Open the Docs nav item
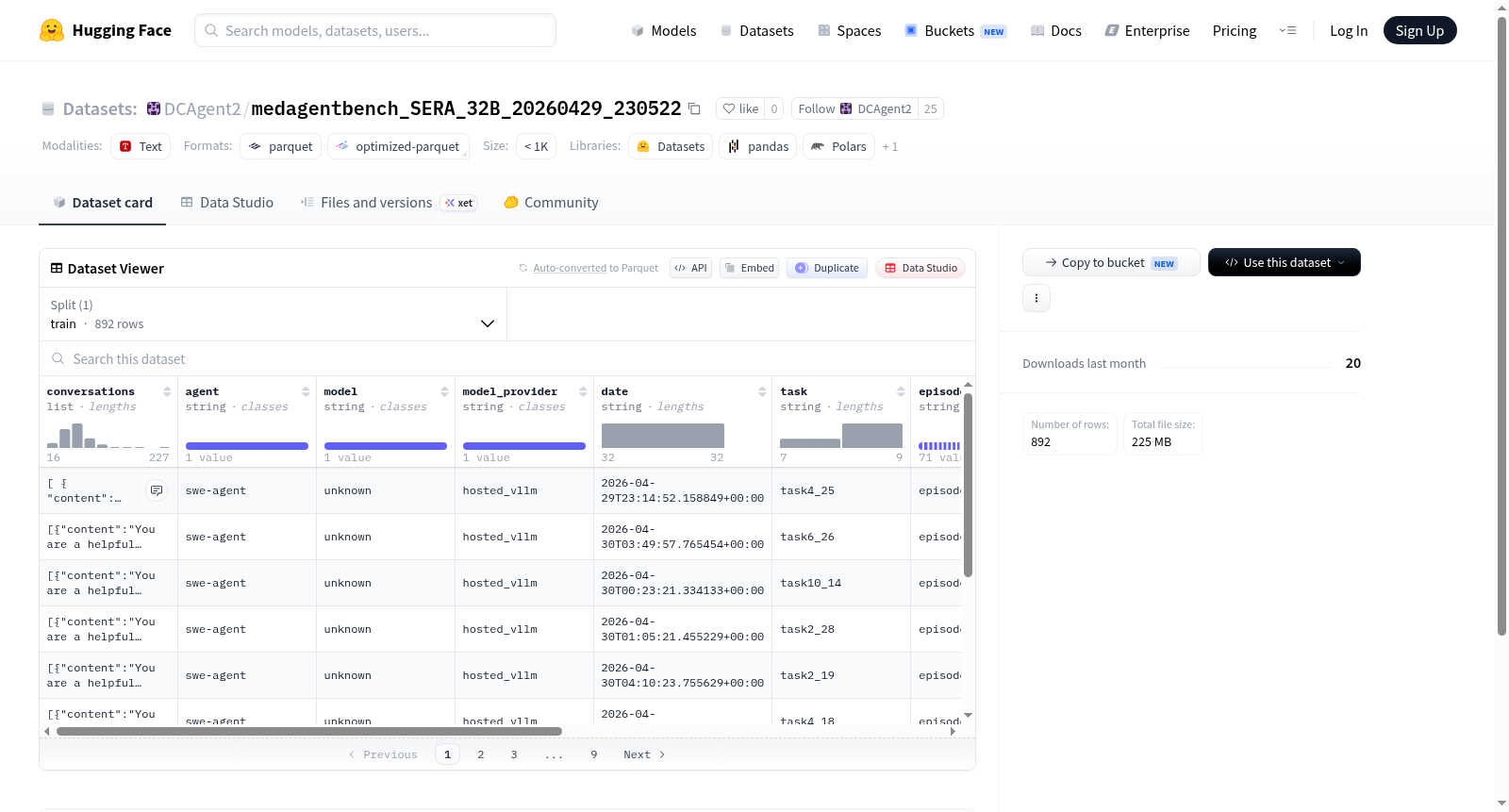This screenshot has height=812, width=1509. tap(1056, 30)
